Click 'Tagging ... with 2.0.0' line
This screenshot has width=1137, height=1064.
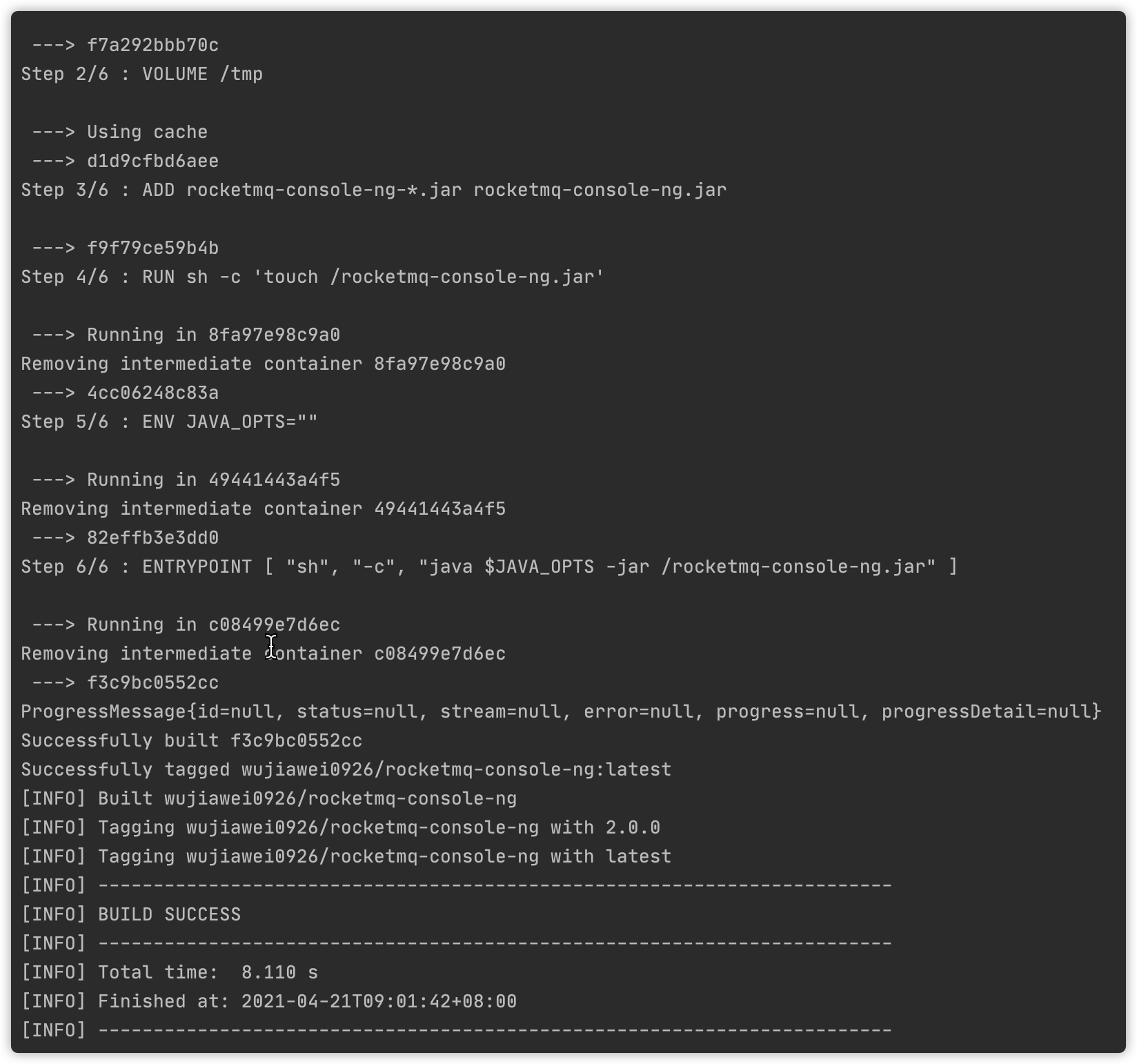pyautogui.click(x=341, y=827)
